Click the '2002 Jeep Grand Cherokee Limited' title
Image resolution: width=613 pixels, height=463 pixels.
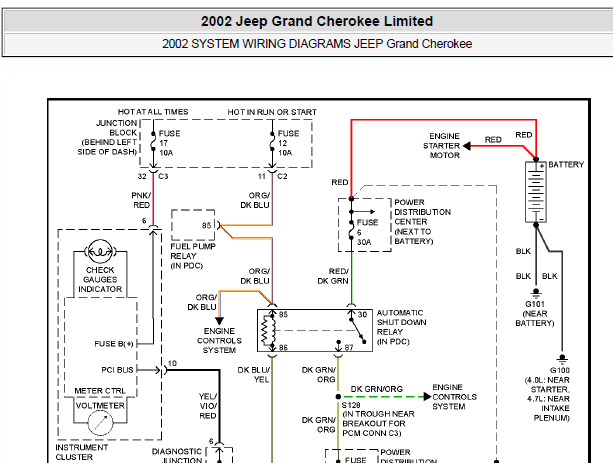click(317, 21)
